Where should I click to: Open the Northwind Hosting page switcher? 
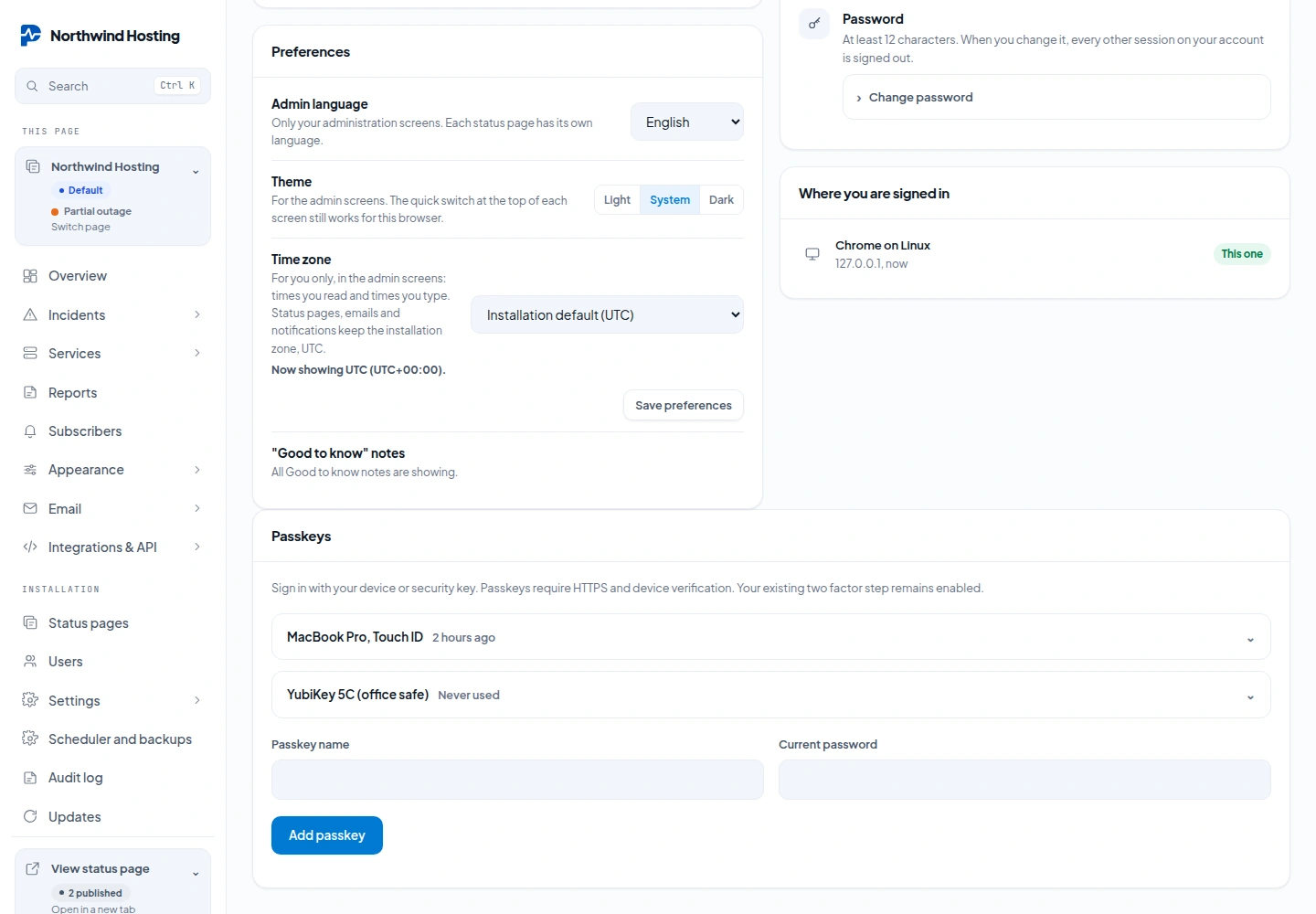(x=113, y=197)
